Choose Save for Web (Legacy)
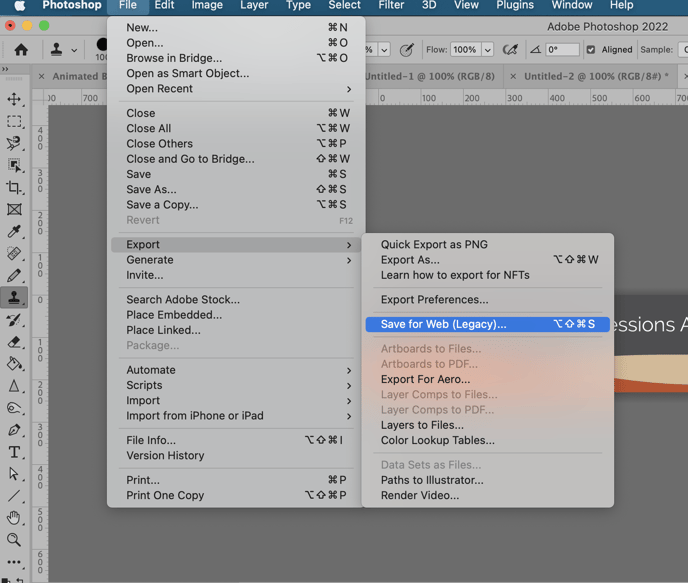This screenshot has height=583, width=688. (487, 324)
